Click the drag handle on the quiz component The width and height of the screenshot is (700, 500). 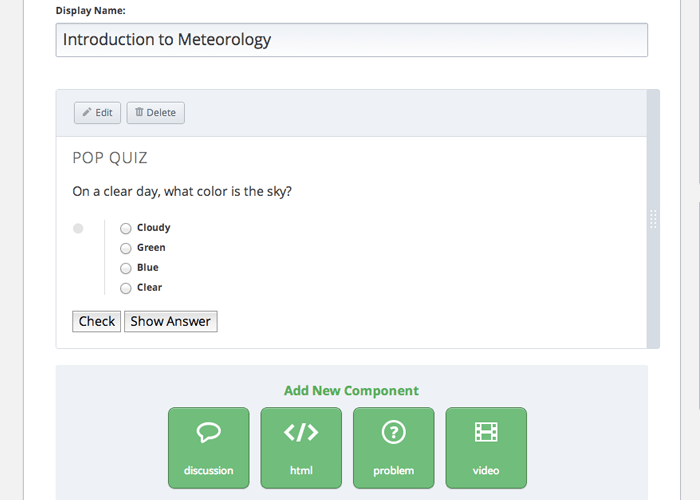click(x=653, y=219)
